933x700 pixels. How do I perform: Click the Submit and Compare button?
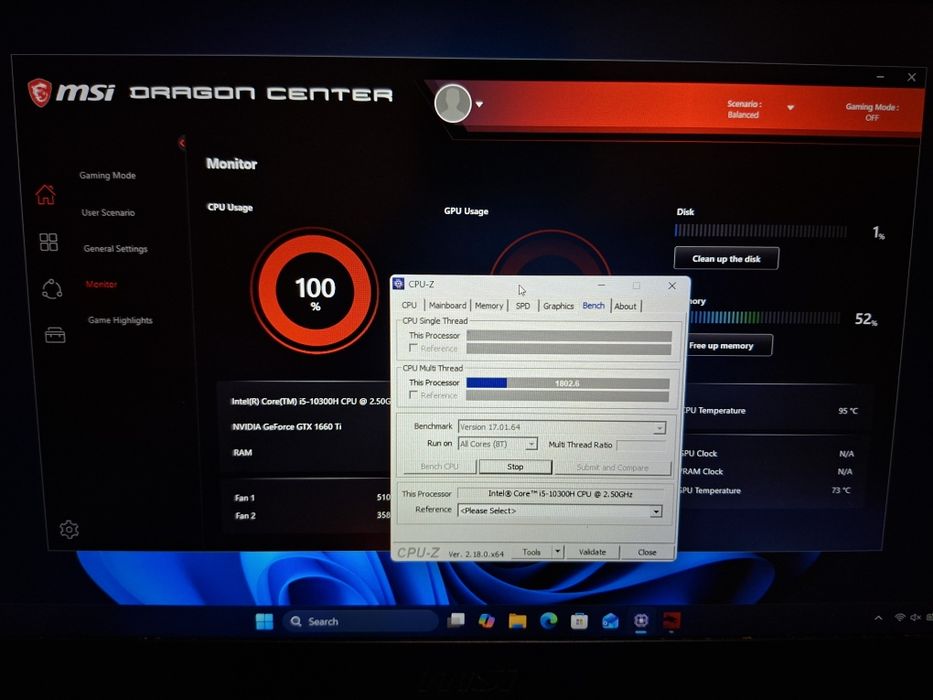pyautogui.click(x=612, y=468)
